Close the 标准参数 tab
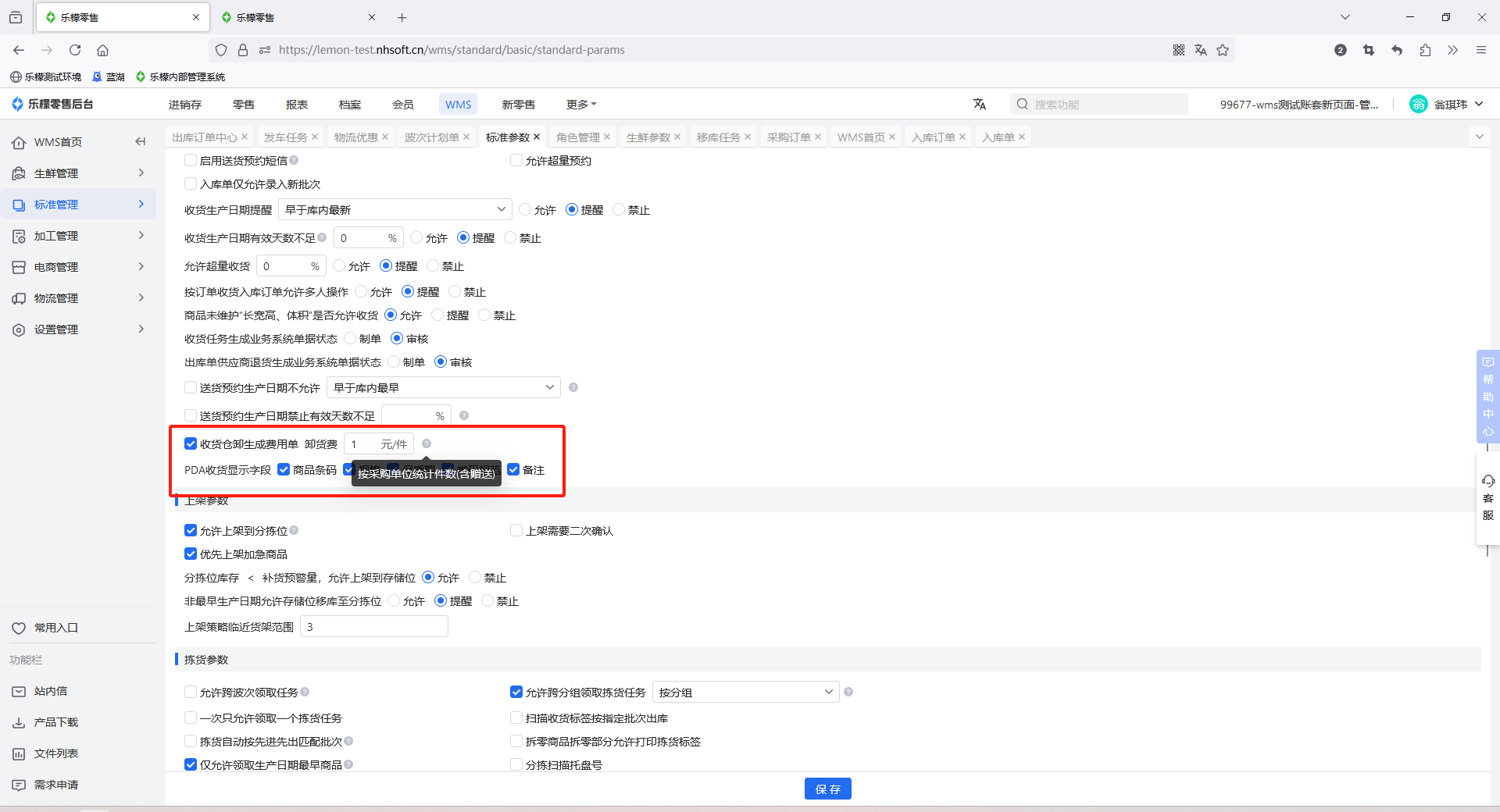 (x=537, y=137)
